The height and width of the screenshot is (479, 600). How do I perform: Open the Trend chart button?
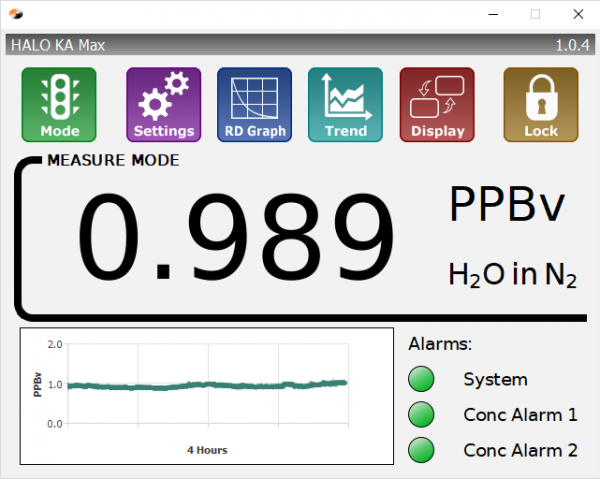coord(345,104)
